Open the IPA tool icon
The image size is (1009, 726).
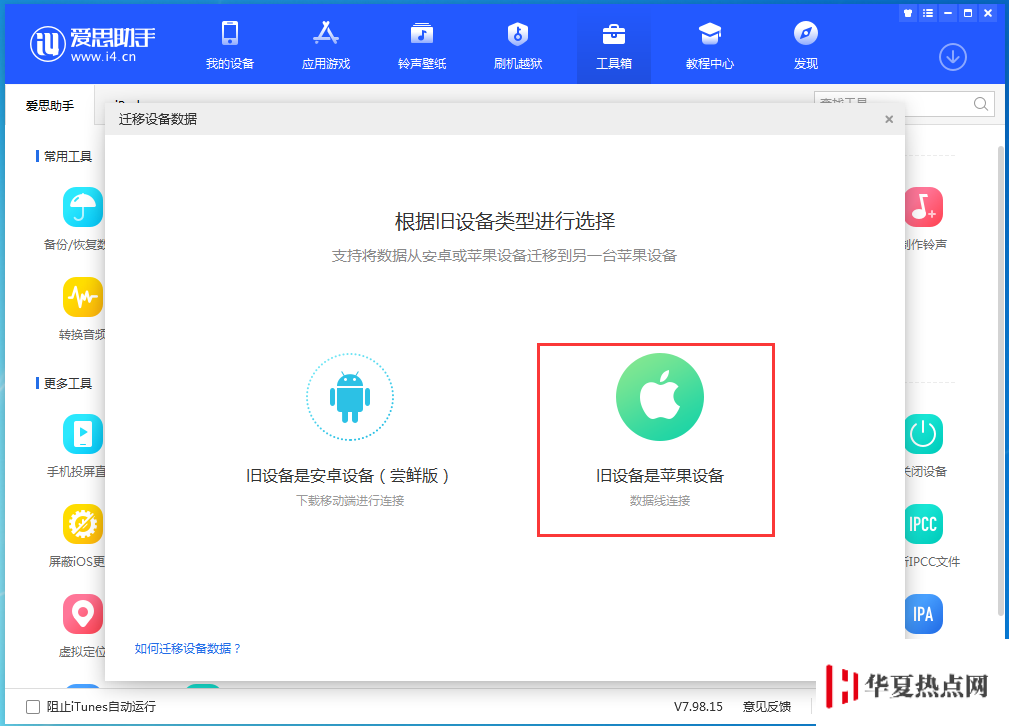(923, 614)
